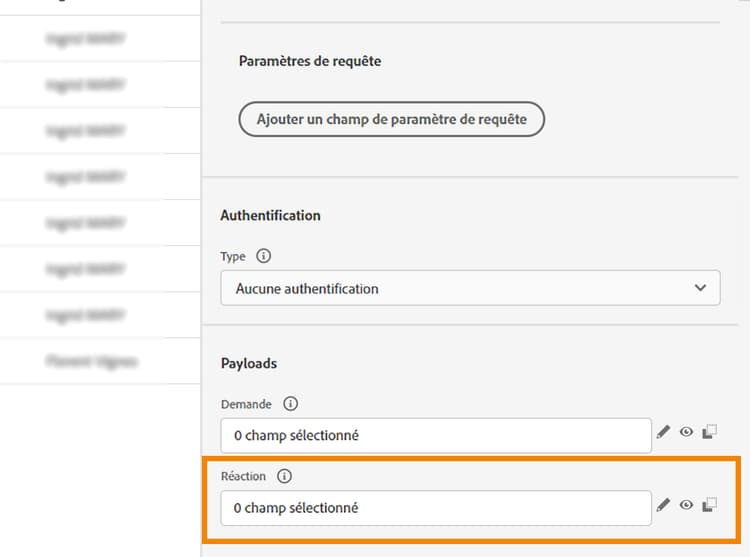750x557 pixels.
Task: Copy the Réaction payload to clipboard
Action: click(709, 505)
